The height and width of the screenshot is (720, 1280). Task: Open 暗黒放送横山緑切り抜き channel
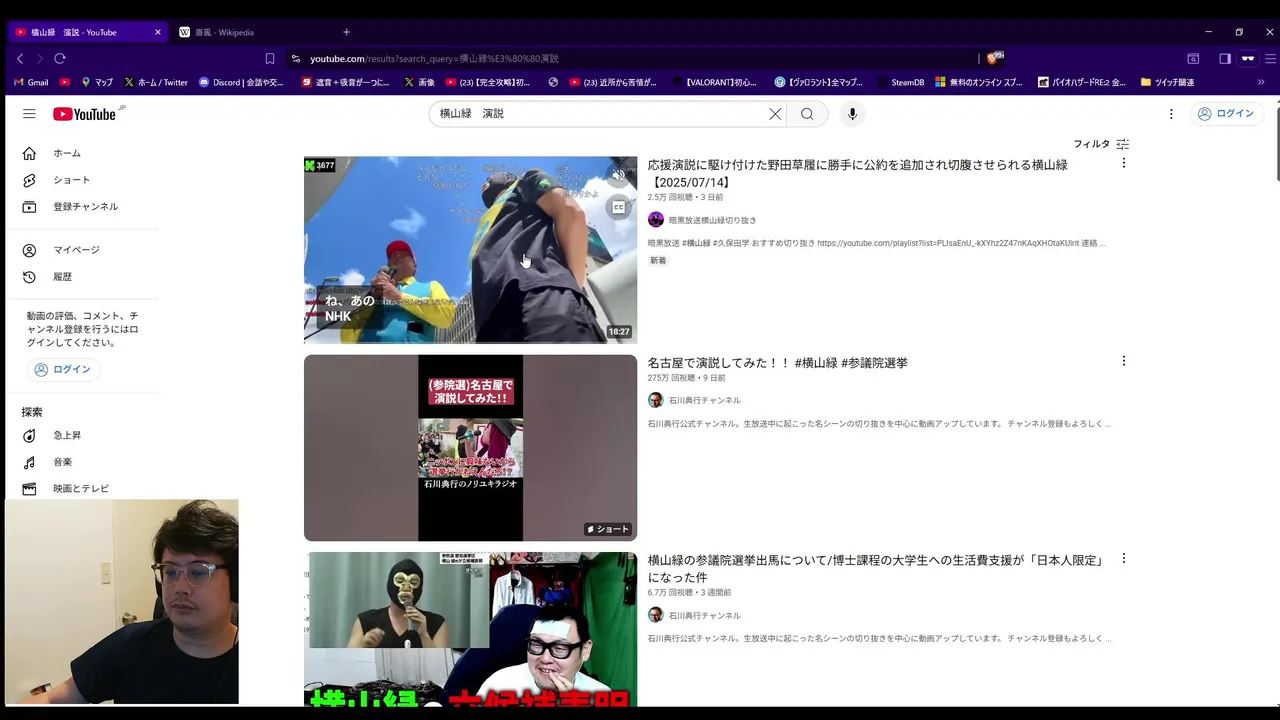(712, 220)
